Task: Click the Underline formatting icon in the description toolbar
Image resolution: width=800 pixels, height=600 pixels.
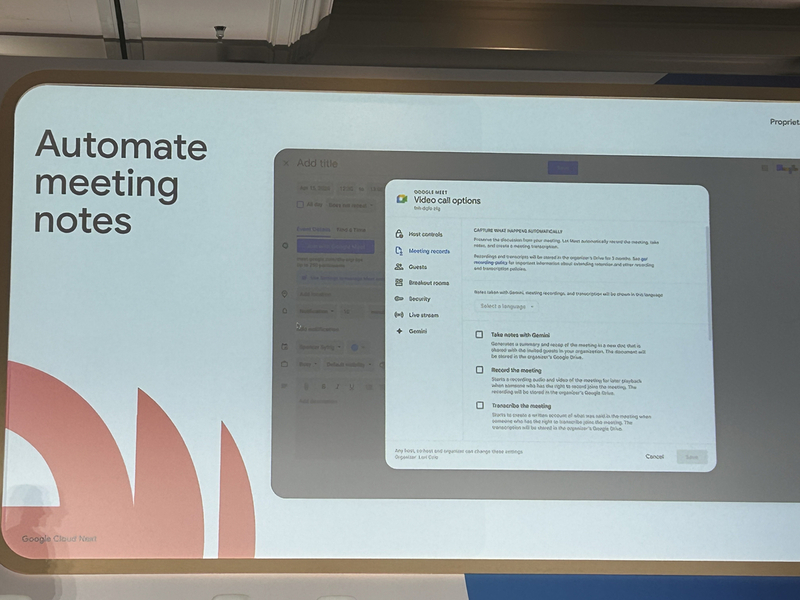Action: point(352,387)
